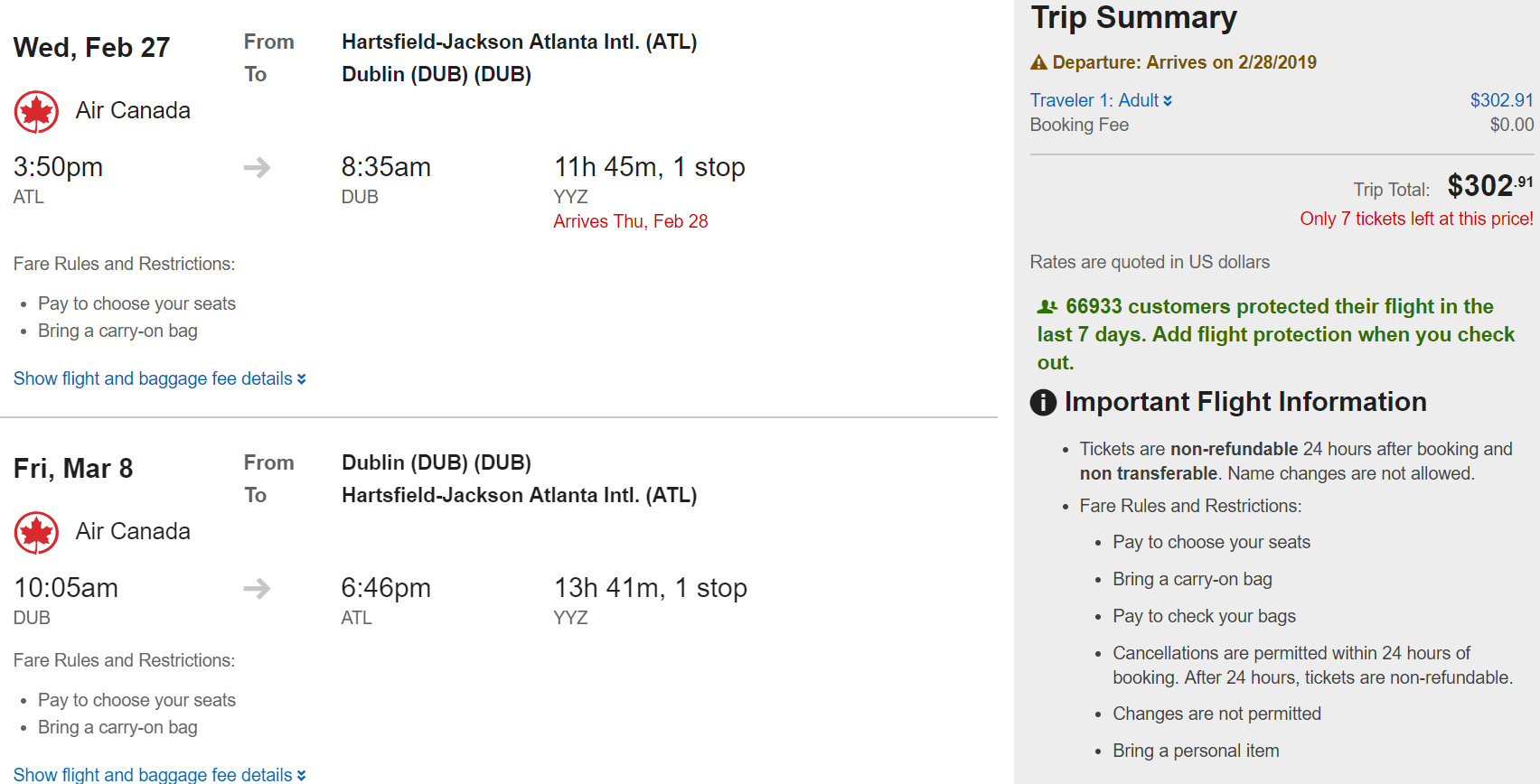Screen dimensions: 1540x784
Task: Click the Trip Summary heading
Action: pos(1133,17)
